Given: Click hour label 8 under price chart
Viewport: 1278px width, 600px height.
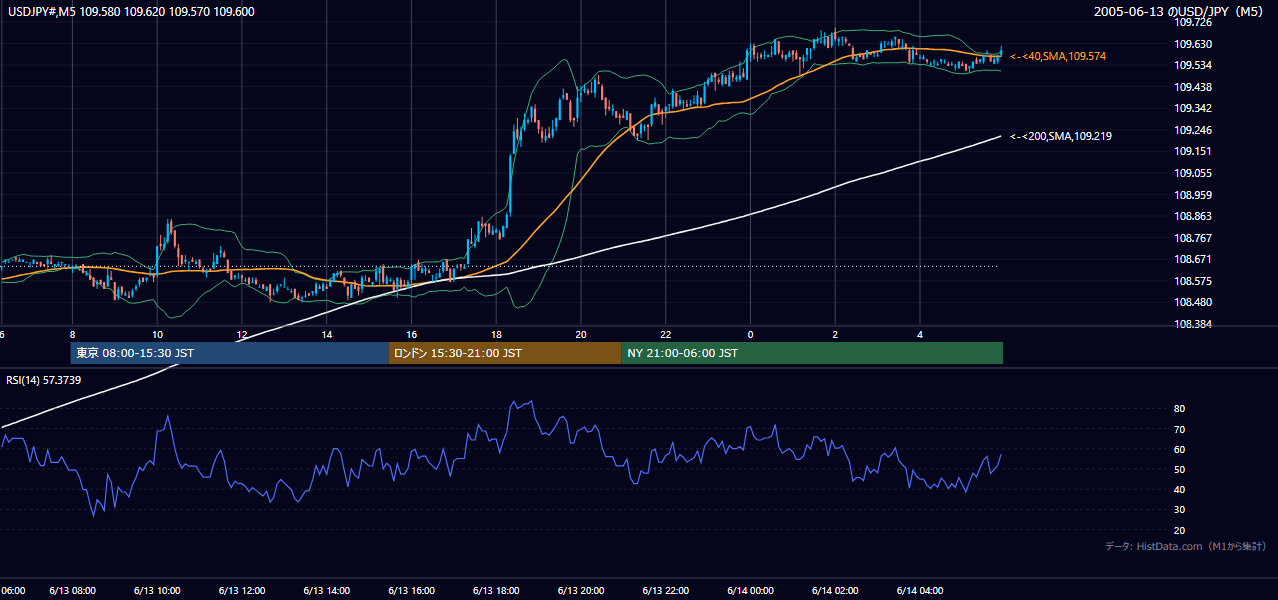Looking at the screenshot, I should click(x=72, y=334).
